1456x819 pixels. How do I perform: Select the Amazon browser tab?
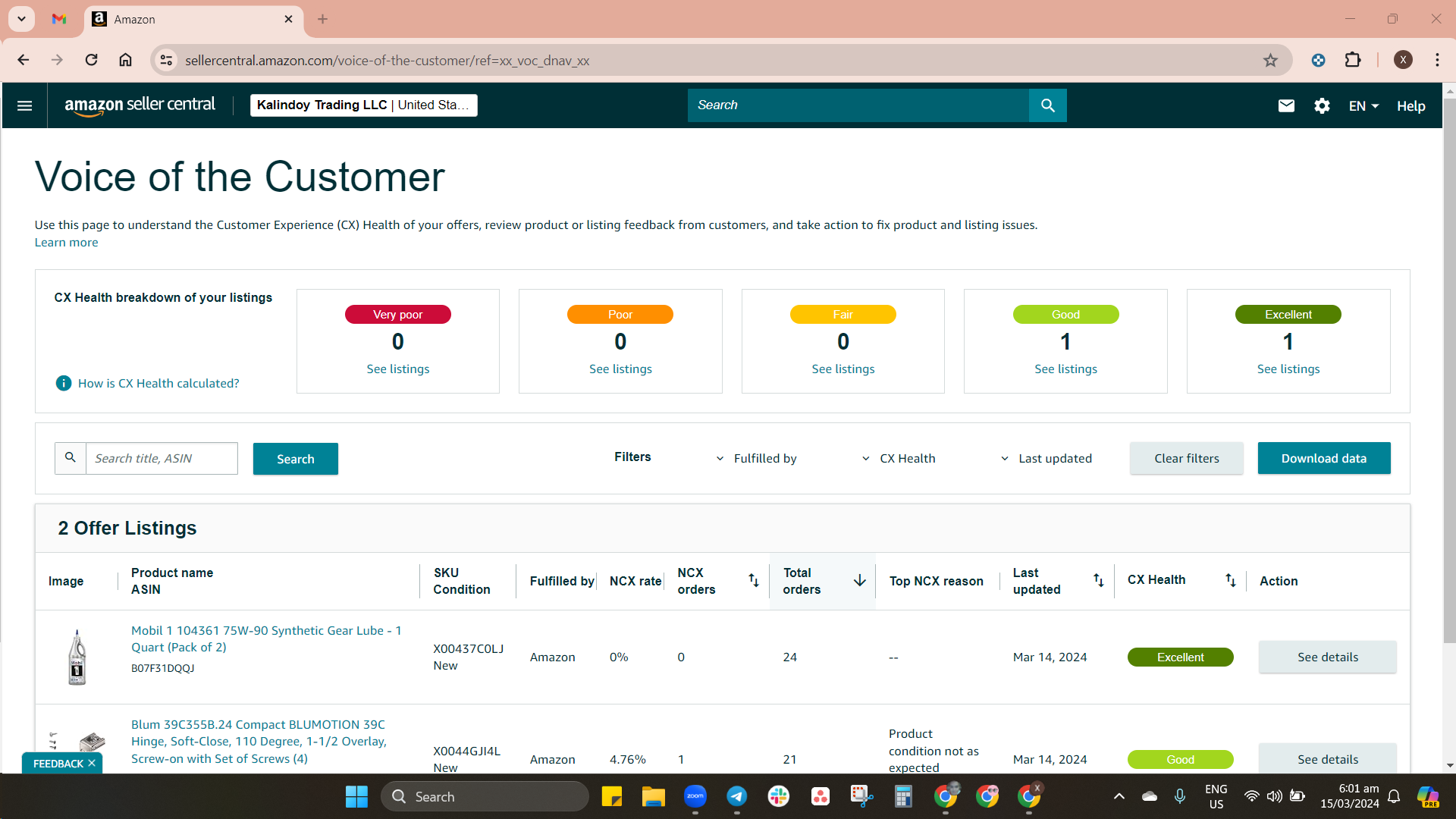click(193, 19)
